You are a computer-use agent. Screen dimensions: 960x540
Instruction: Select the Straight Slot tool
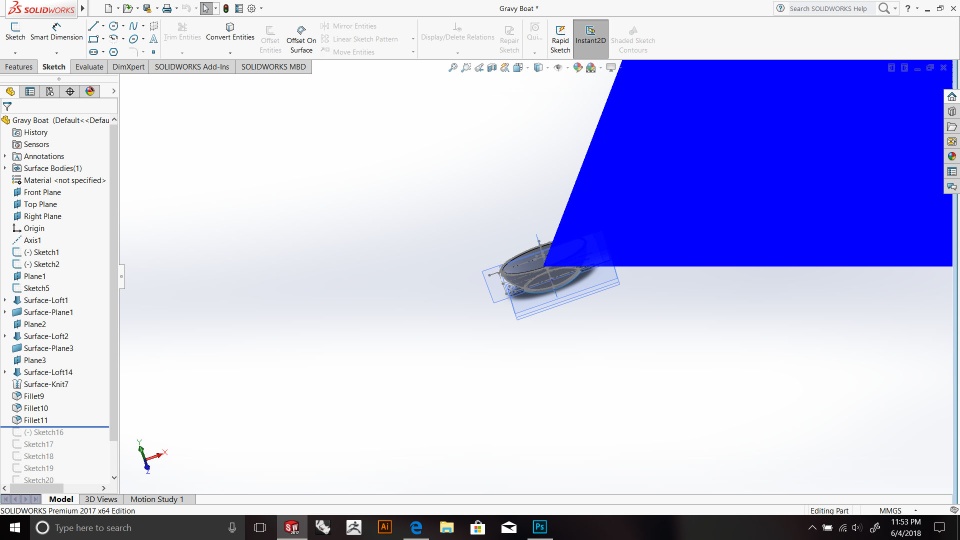click(93, 52)
